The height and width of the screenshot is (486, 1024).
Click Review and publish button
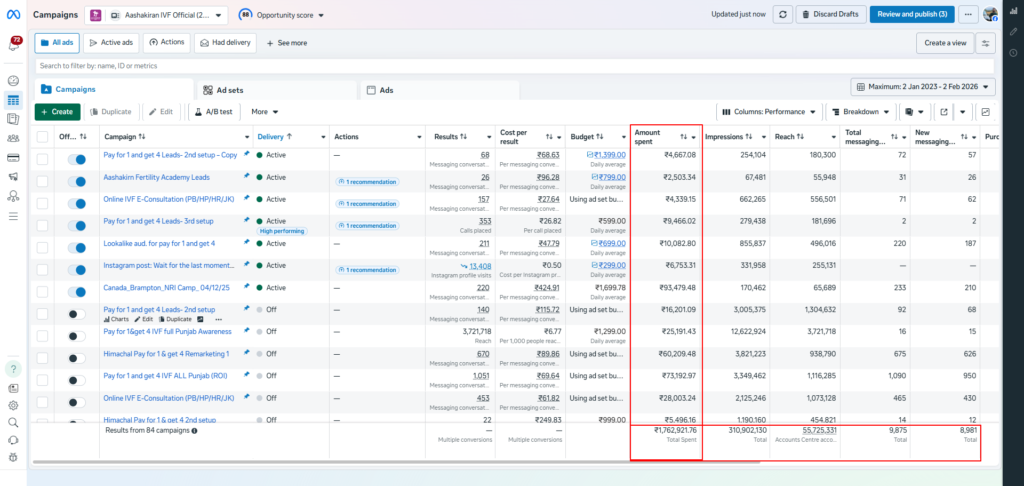click(911, 14)
